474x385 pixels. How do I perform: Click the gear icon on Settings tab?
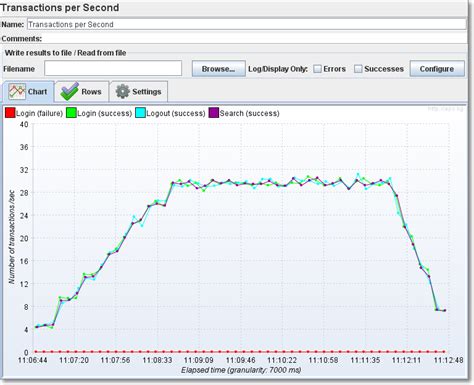click(122, 91)
